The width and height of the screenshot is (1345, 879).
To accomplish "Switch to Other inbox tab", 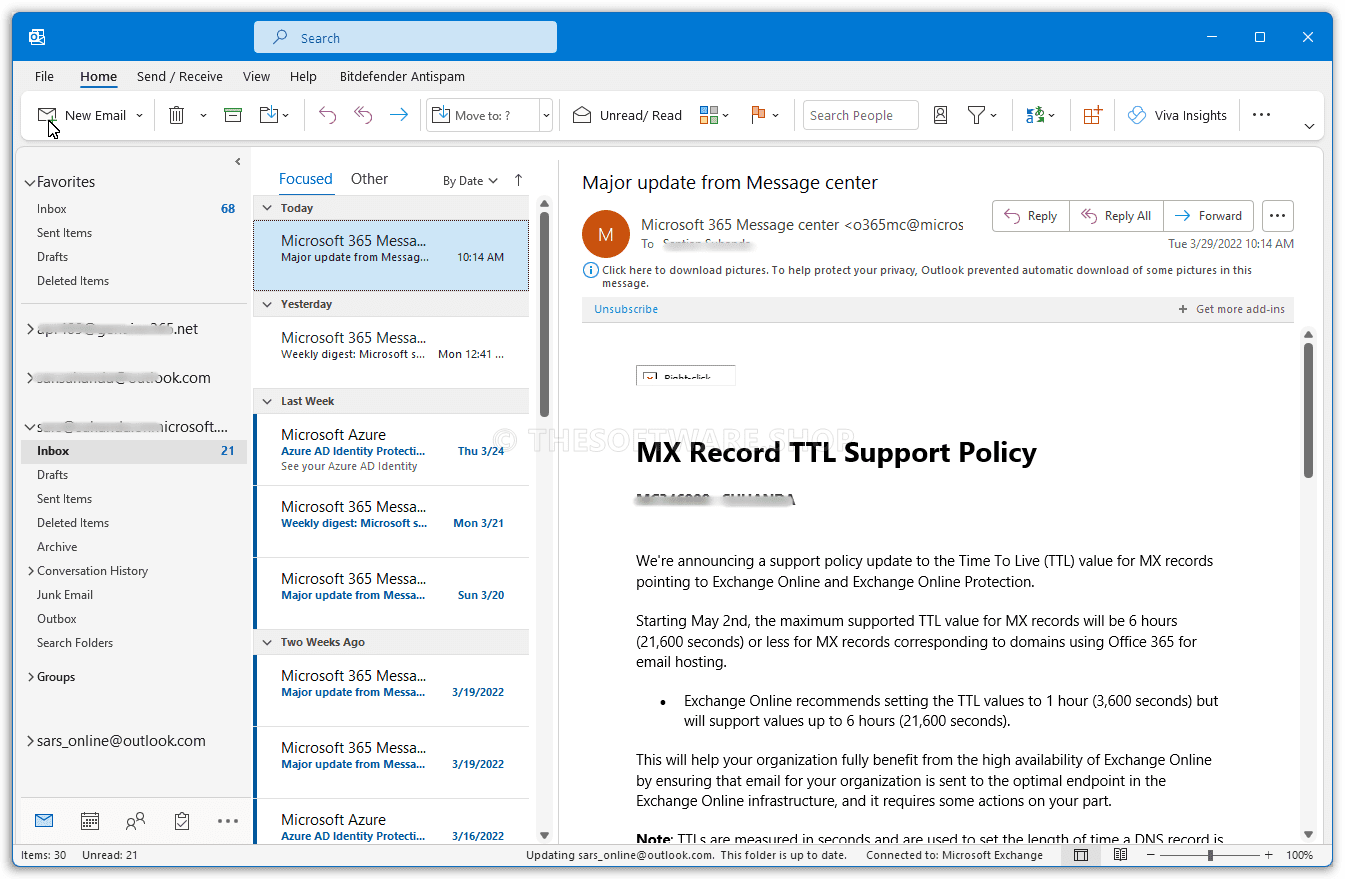I will click(x=369, y=179).
